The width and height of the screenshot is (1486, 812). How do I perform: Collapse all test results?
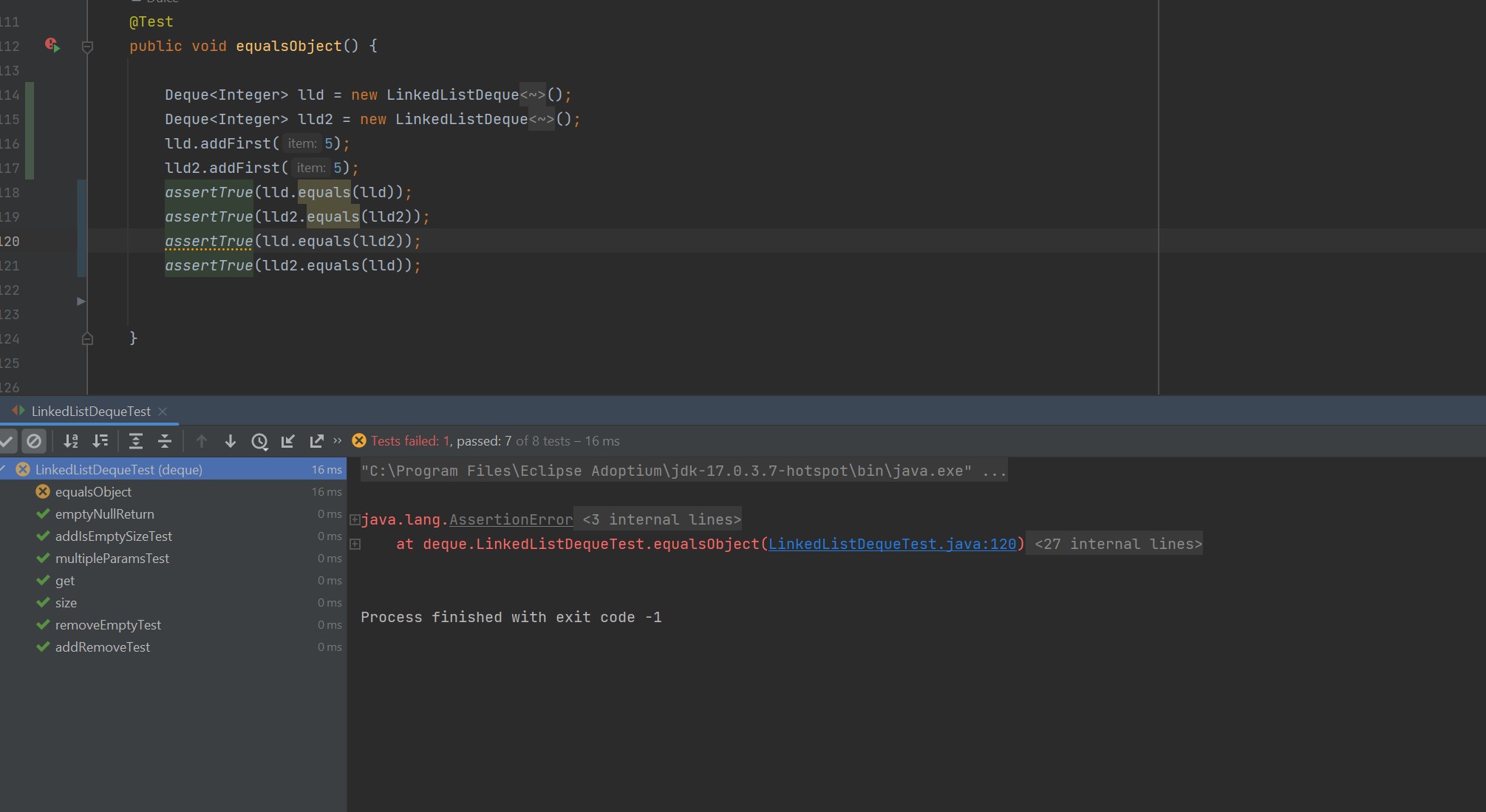[165, 441]
